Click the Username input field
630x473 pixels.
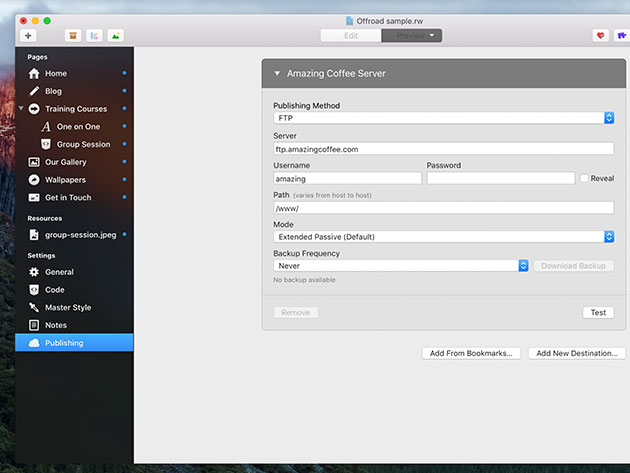coord(348,178)
